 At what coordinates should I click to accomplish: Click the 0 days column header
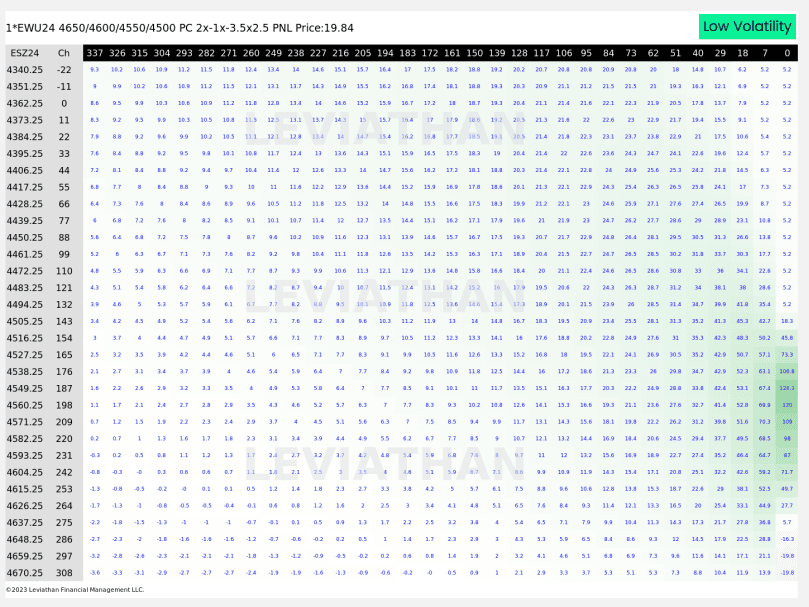pyautogui.click(x=787, y=52)
